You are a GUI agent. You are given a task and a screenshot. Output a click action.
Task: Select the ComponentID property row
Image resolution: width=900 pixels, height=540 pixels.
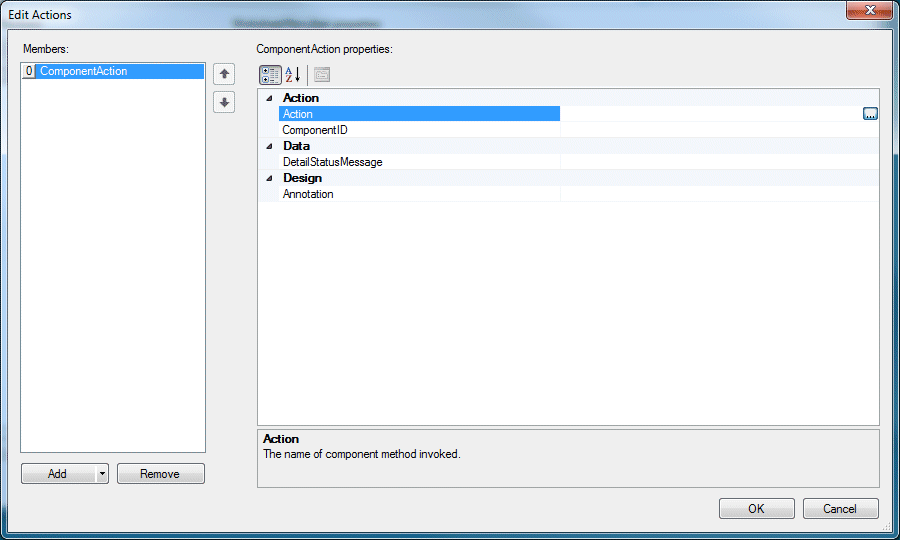[419, 130]
